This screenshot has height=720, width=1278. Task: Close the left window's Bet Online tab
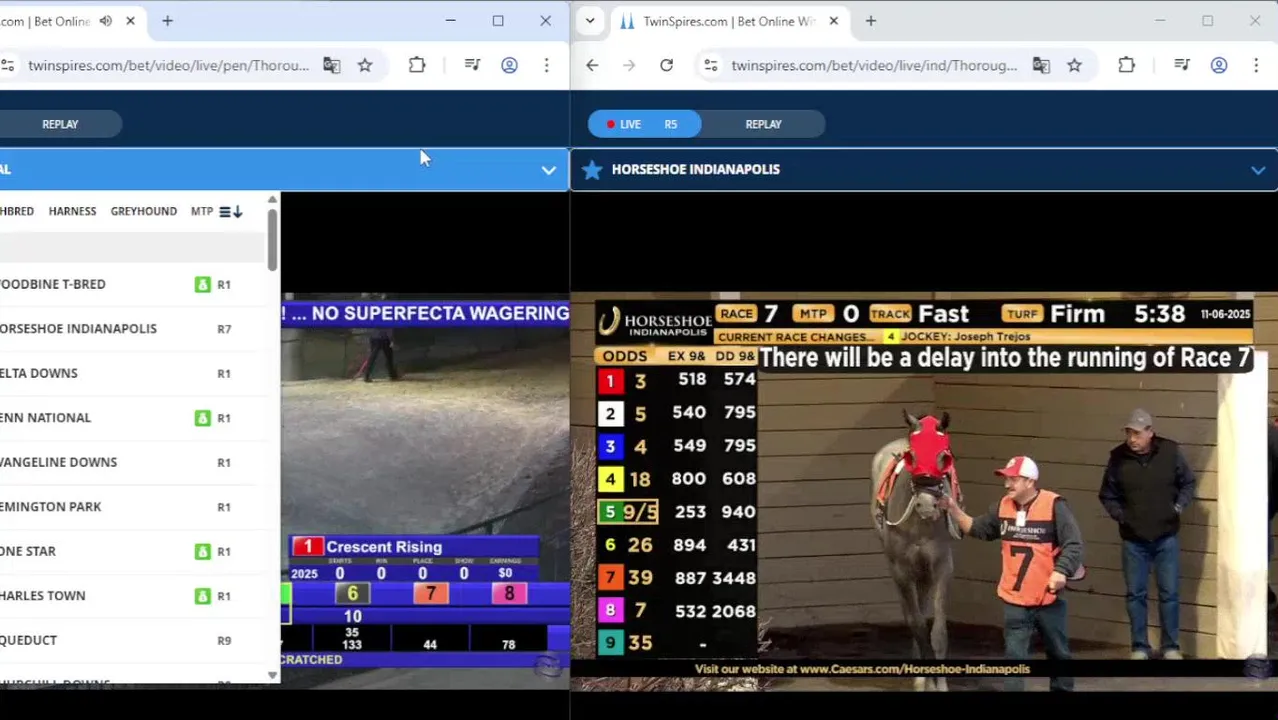click(x=130, y=21)
